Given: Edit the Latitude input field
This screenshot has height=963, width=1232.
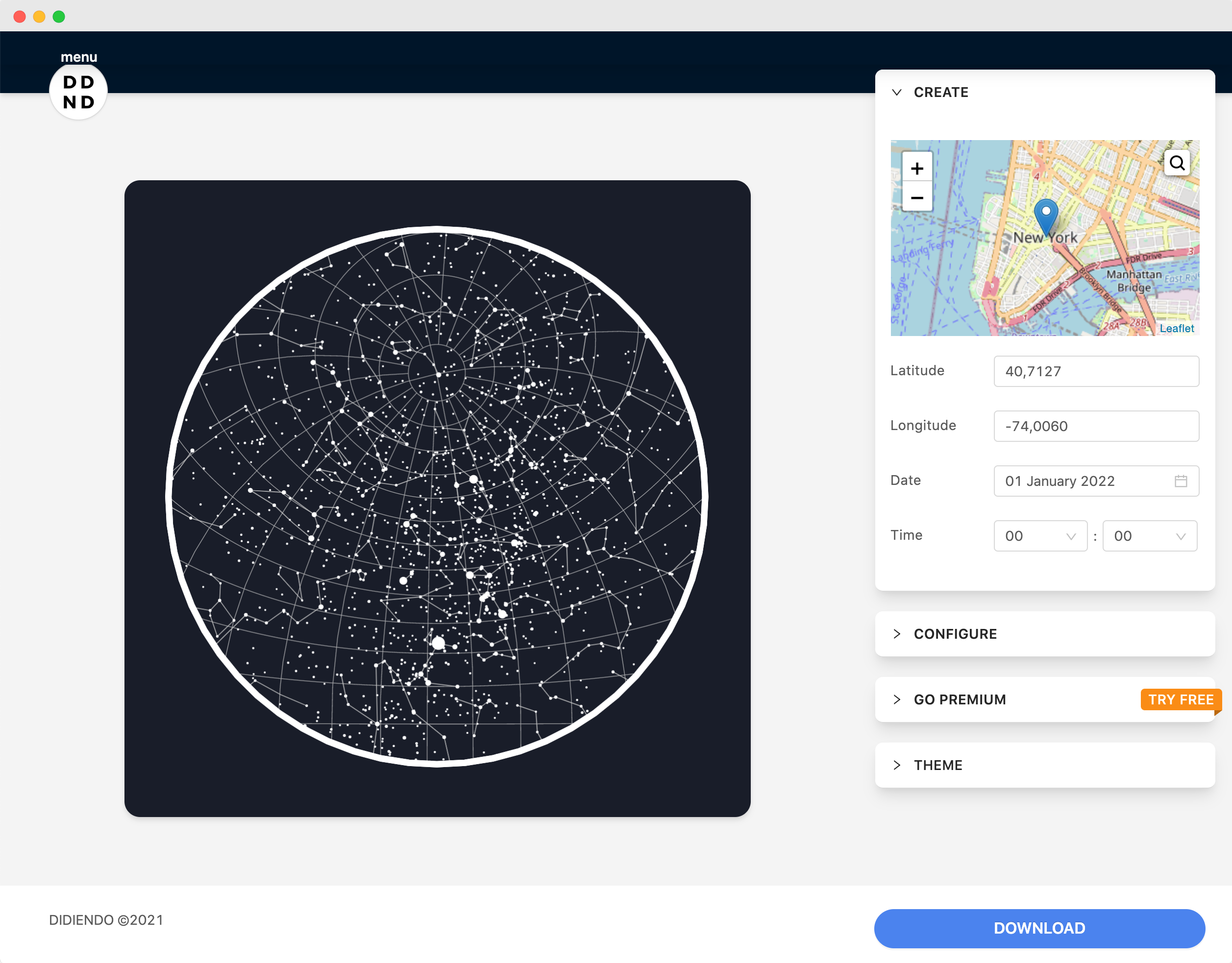Looking at the screenshot, I should coord(1096,371).
